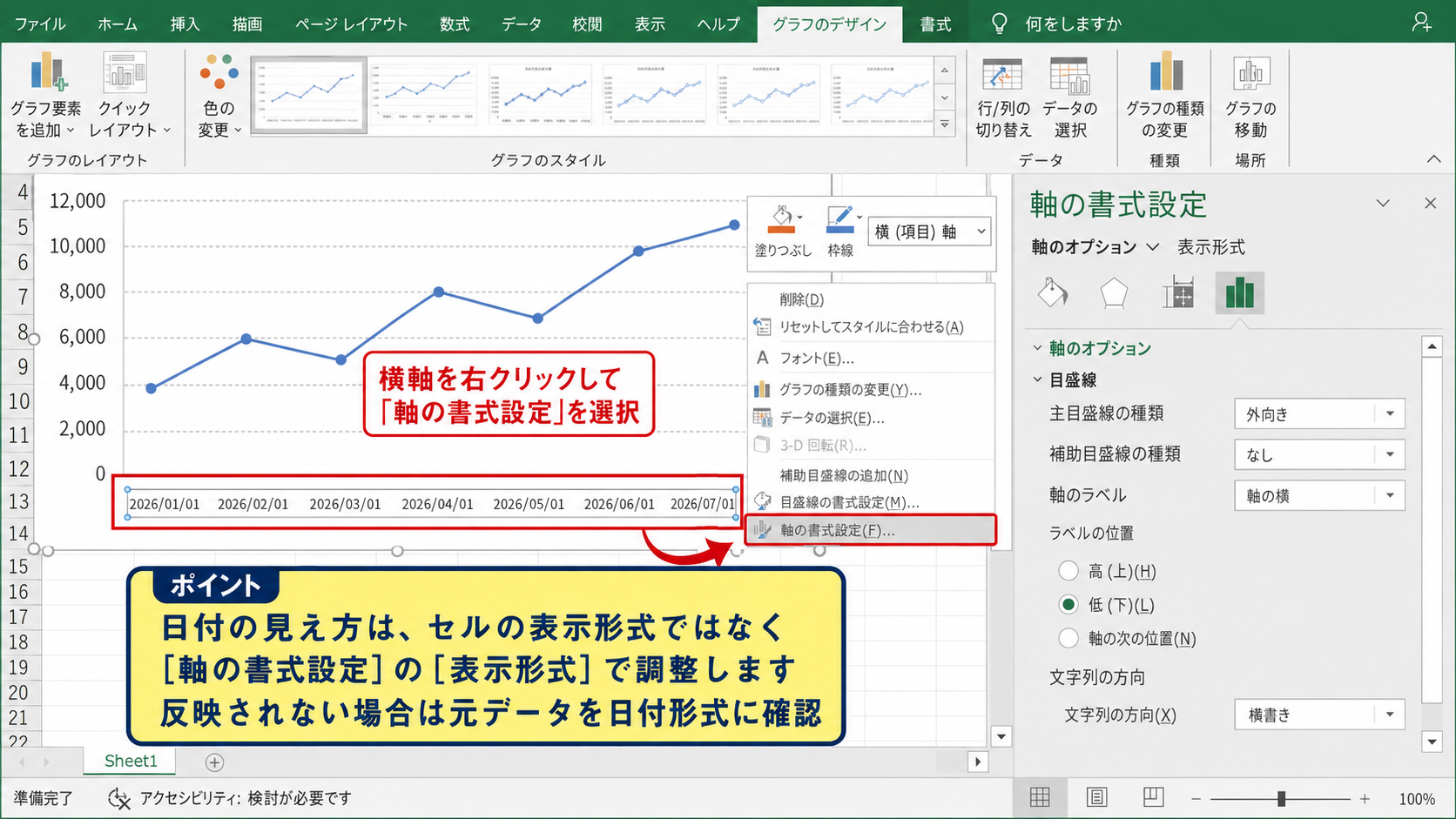The height and width of the screenshot is (819, 1456).
Task: Collapse the ribbon with the caret
Action: [x=1433, y=159]
